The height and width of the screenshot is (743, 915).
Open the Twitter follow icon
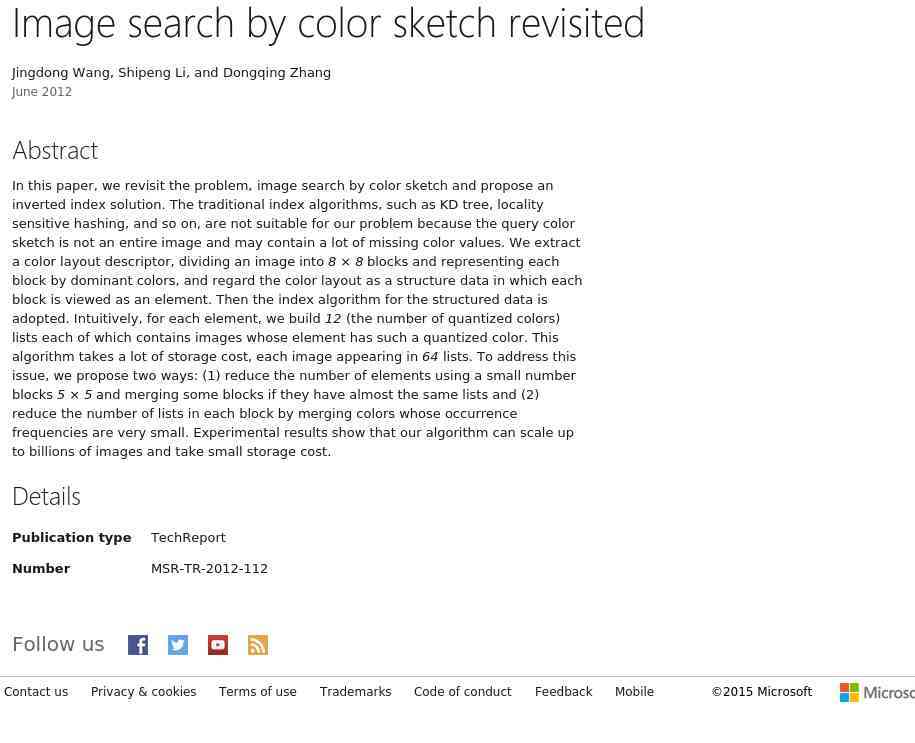178,645
